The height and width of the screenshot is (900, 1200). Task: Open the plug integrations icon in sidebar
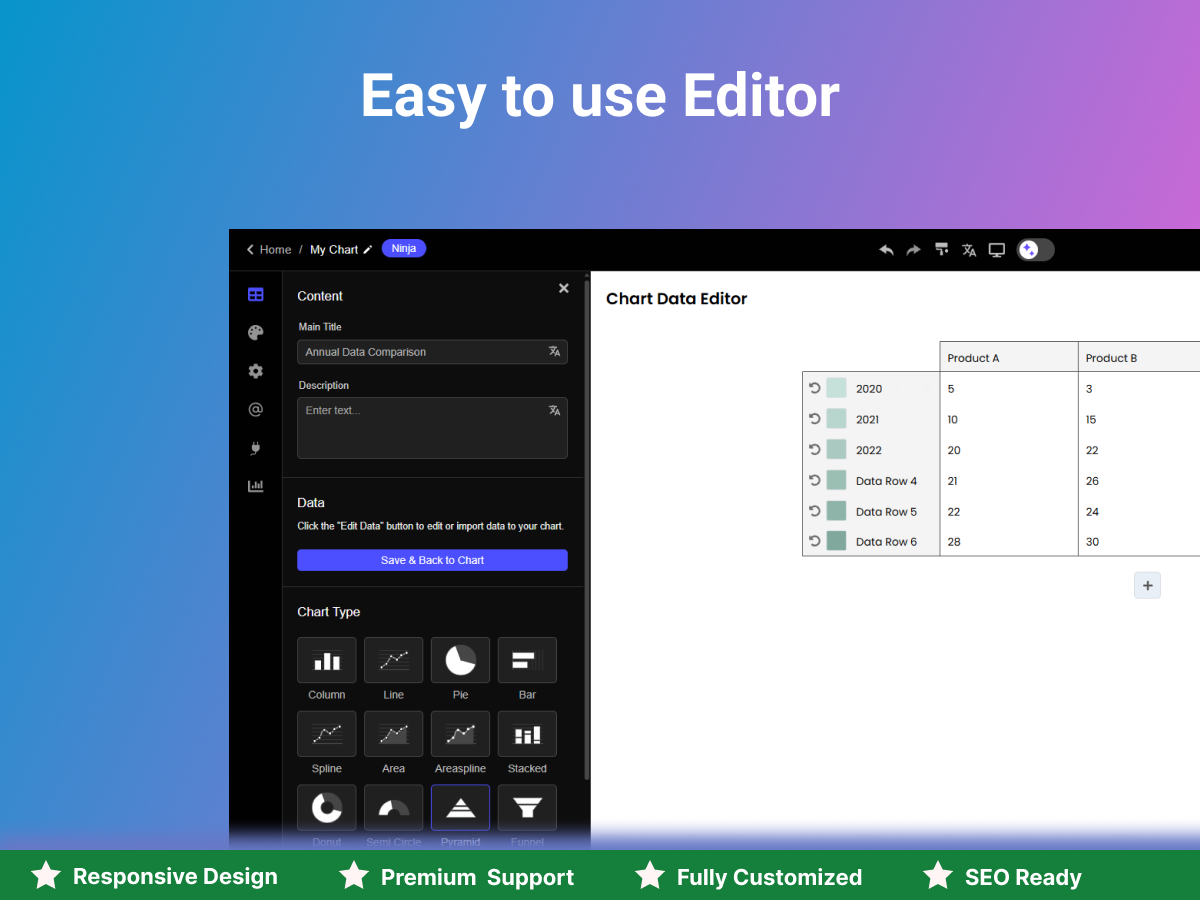click(256, 448)
